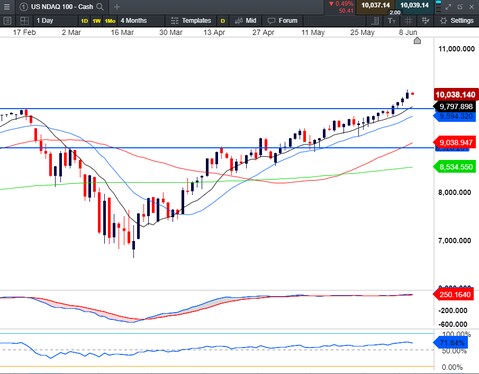Screen dimensions: 479x374
Task: Click the MACD value label 250.1640
Action: tap(453, 295)
